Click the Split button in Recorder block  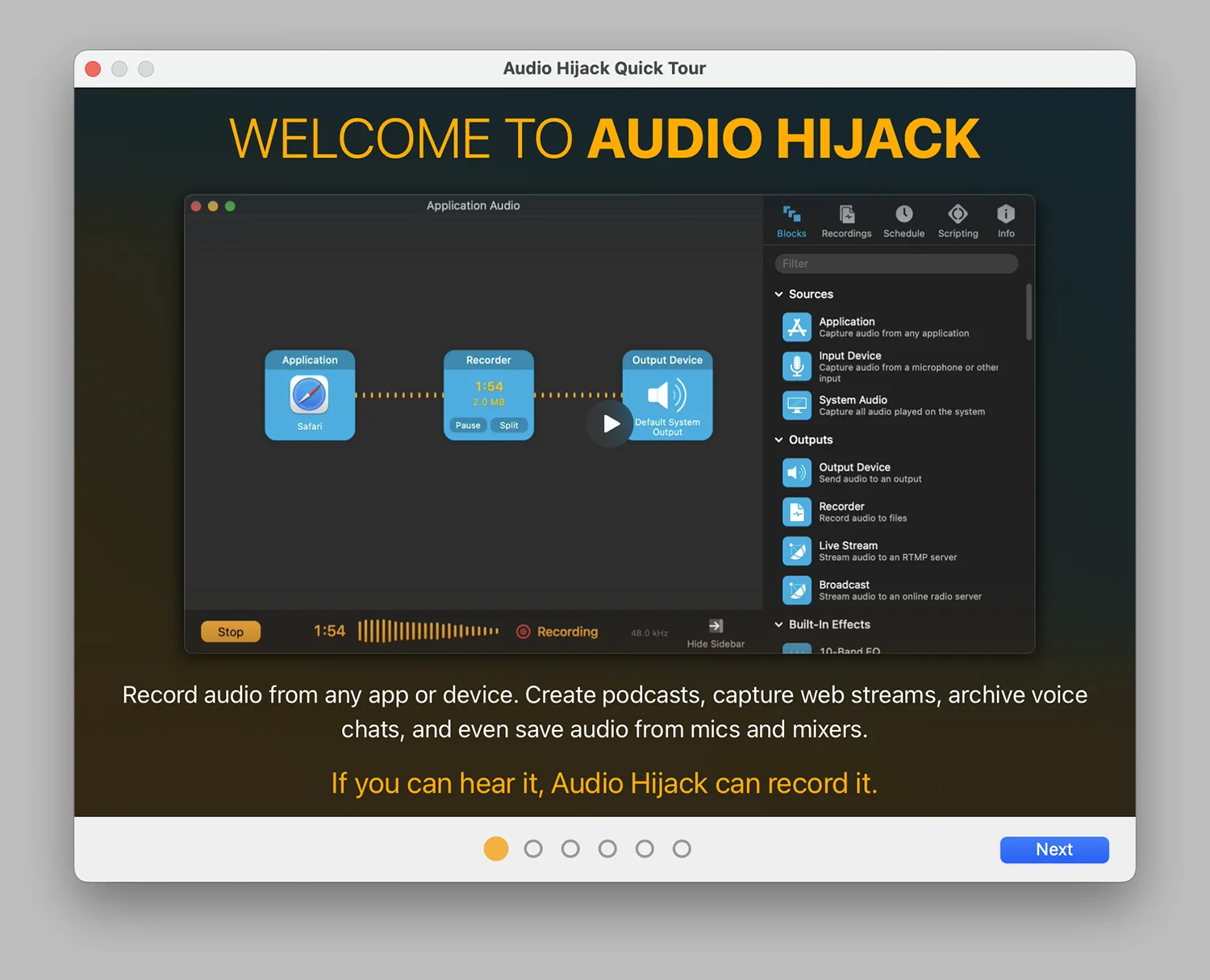[509, 425]
